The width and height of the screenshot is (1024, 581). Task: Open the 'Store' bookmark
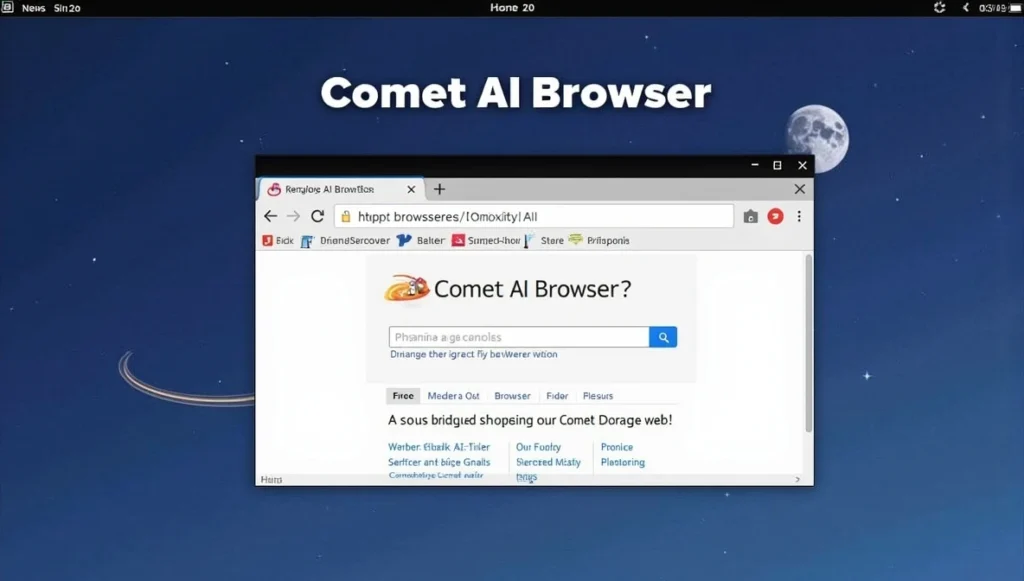[x=544, y=241]
